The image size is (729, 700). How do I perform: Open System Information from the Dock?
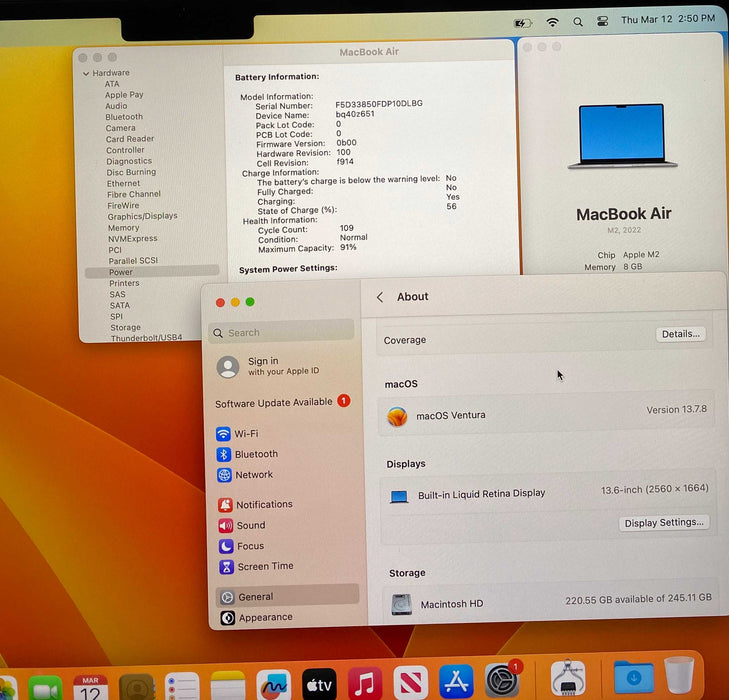click(568, 677)
